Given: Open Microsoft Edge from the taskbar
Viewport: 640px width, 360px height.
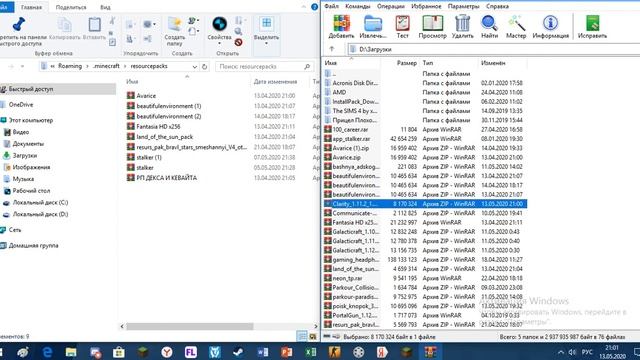Looking at the screenshot, I should [x=47, y=352].
